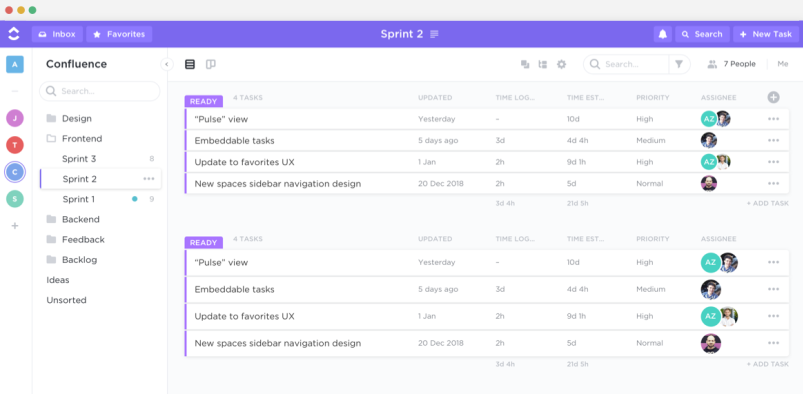The width and height of the screenshot is (803, 394).
Task: Select space avatar T
Action: point(15,145)
